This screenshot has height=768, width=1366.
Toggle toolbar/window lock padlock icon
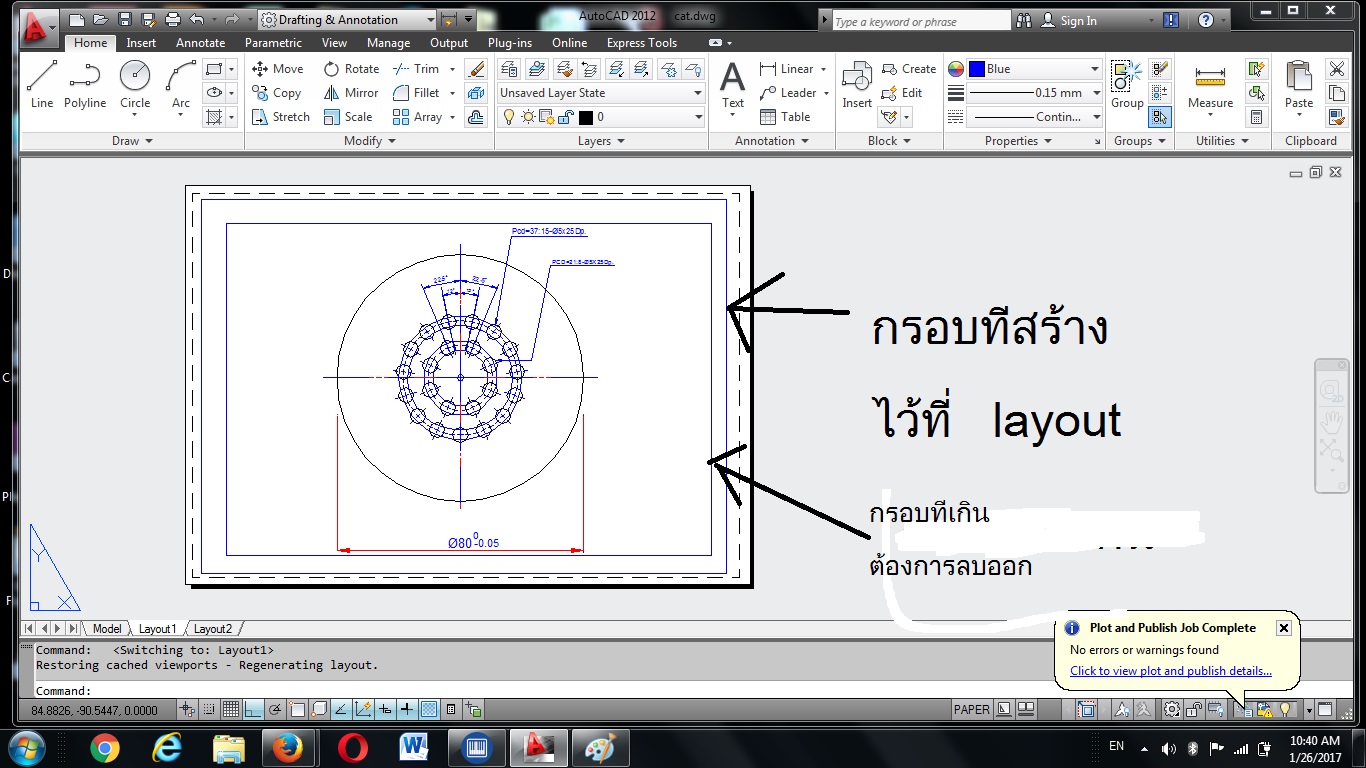pyautogui.click(x=1195, y=710)
